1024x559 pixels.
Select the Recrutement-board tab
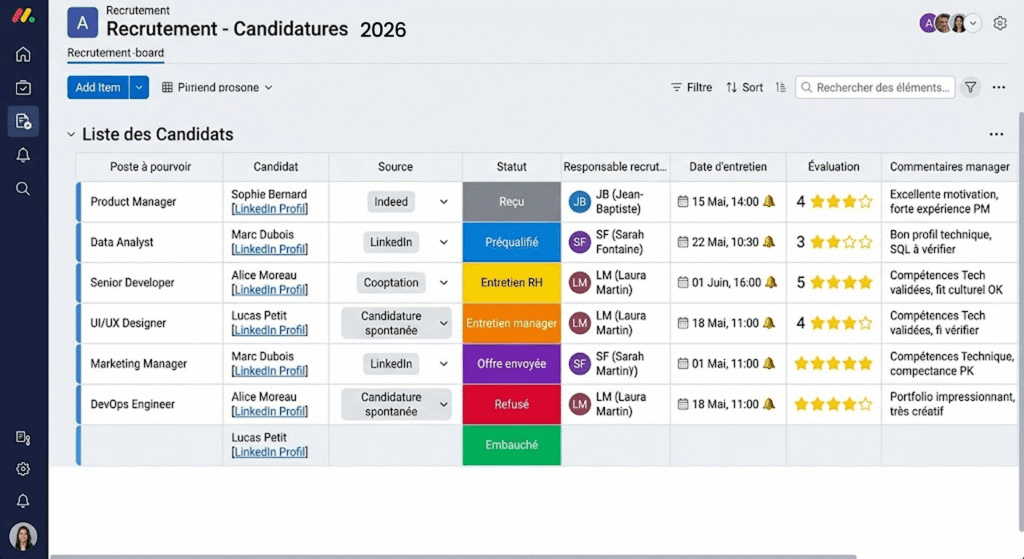pos(116,53)
